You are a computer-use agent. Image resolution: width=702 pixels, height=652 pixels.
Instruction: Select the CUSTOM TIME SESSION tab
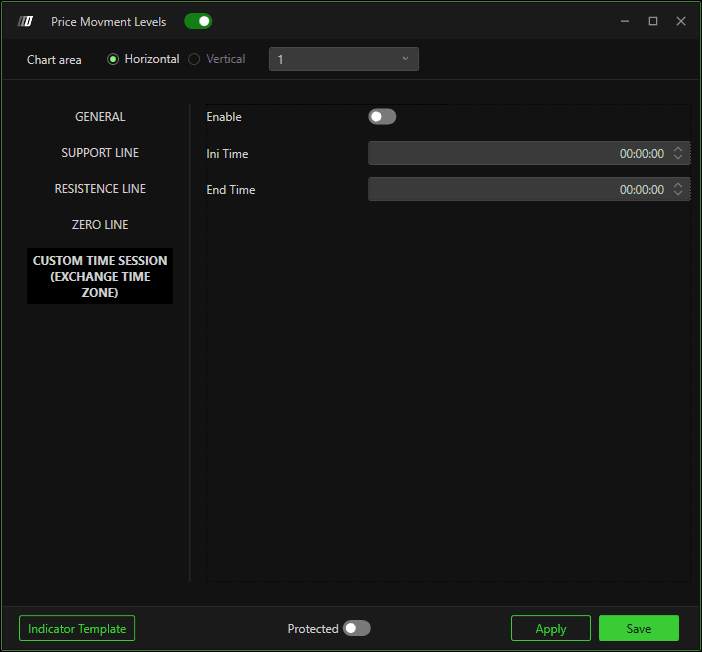tap(100, 276)
